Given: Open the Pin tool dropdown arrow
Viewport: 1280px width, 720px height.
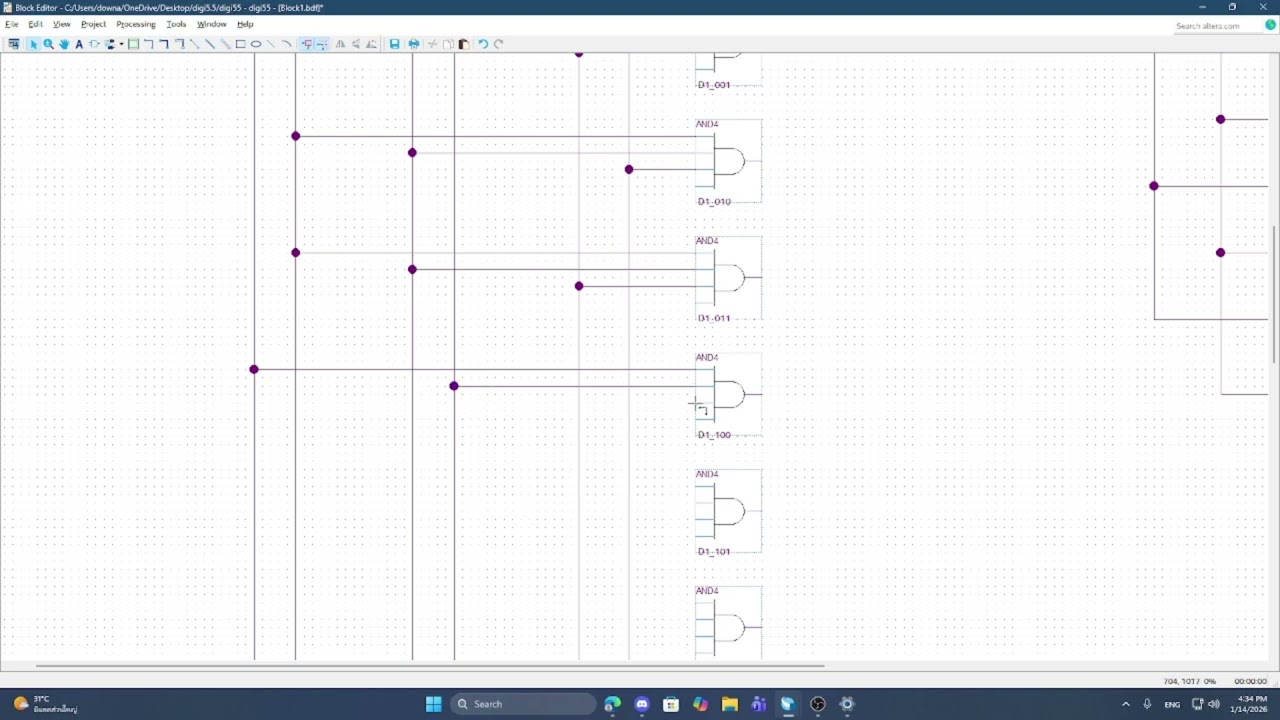Looking at the screenshot, I should [x=121, y=44].
